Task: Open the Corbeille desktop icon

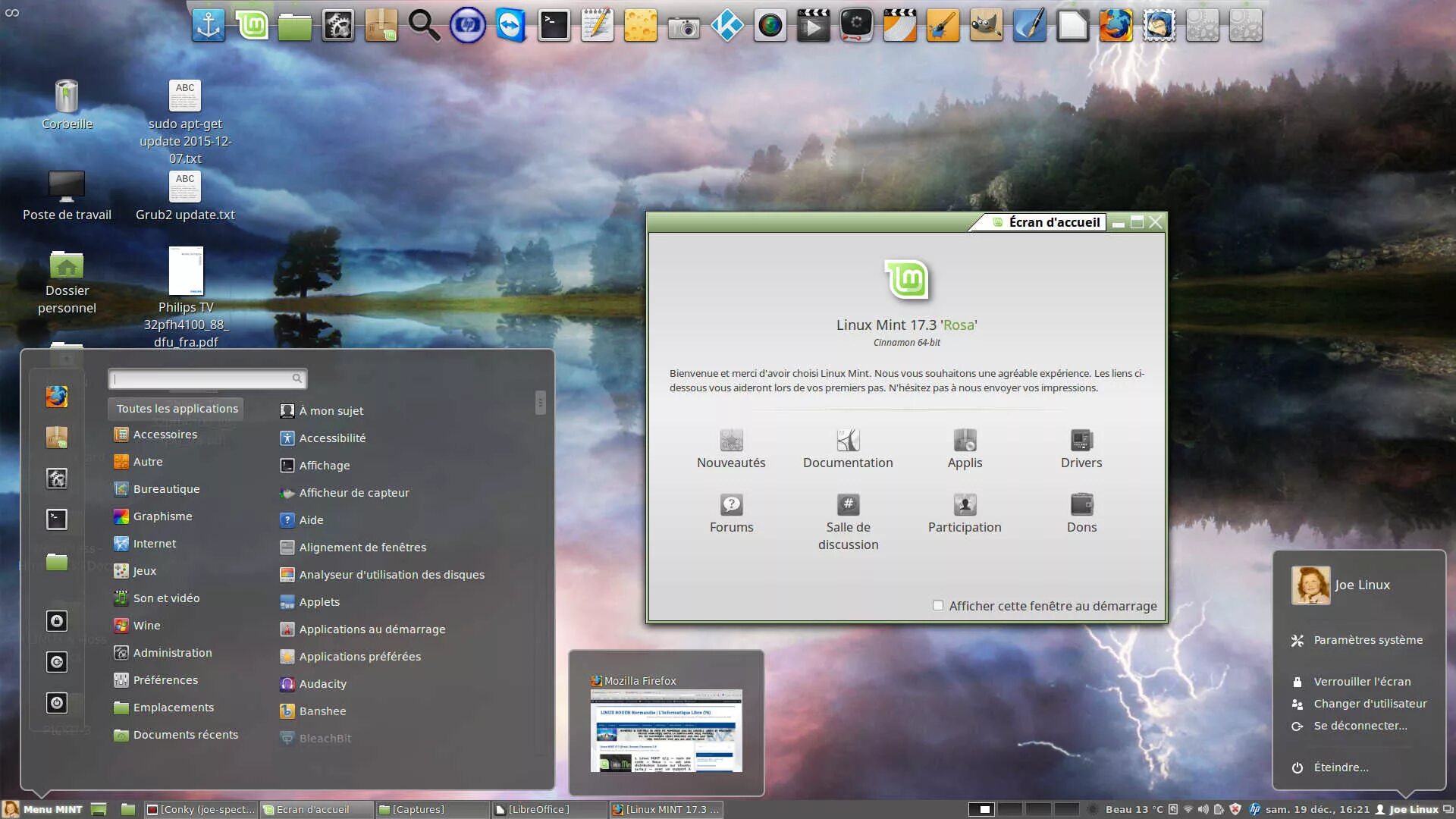Action: point(67,105)
